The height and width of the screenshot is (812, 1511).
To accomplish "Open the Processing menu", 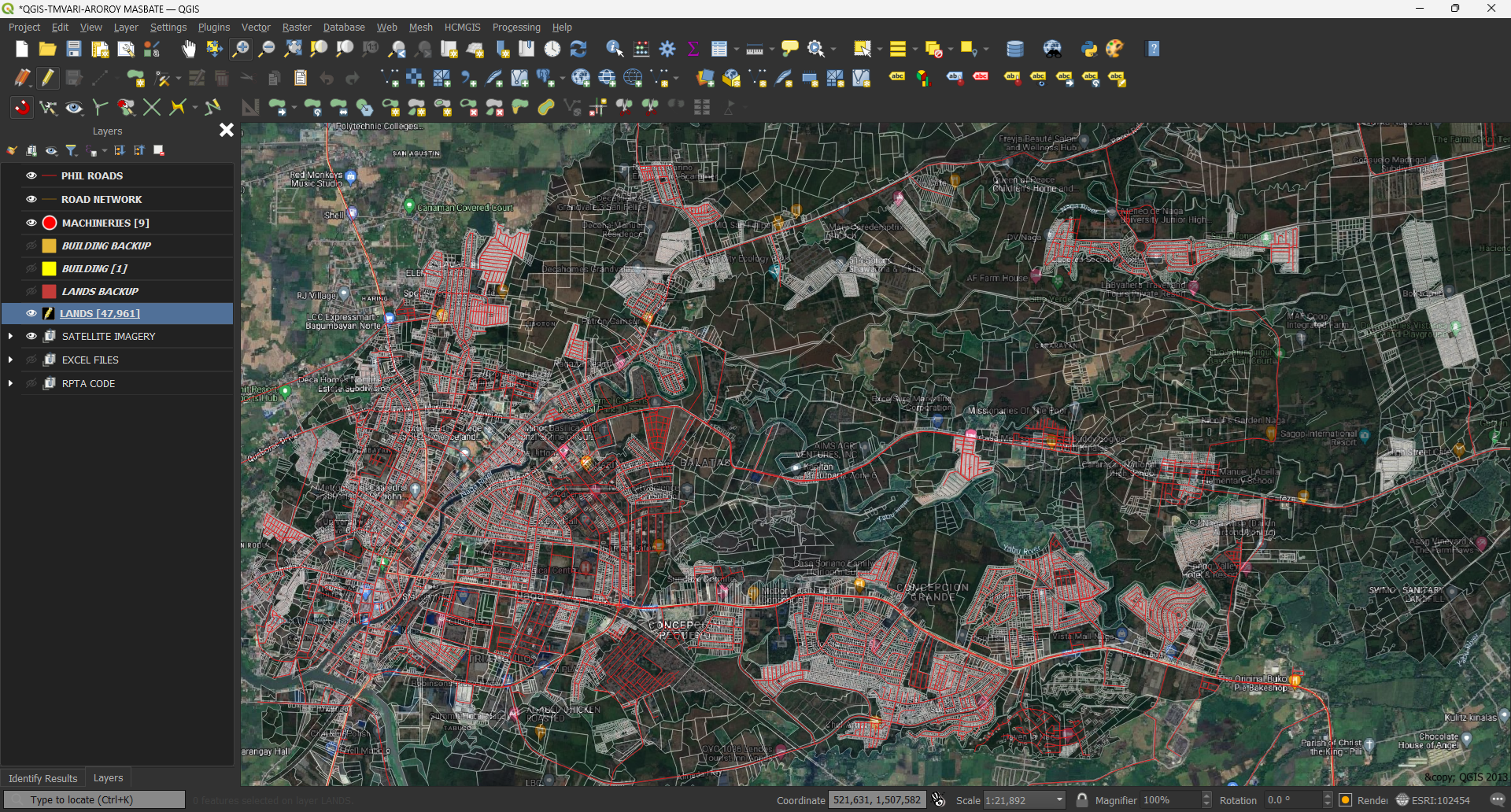I will (x=516, y=27).
